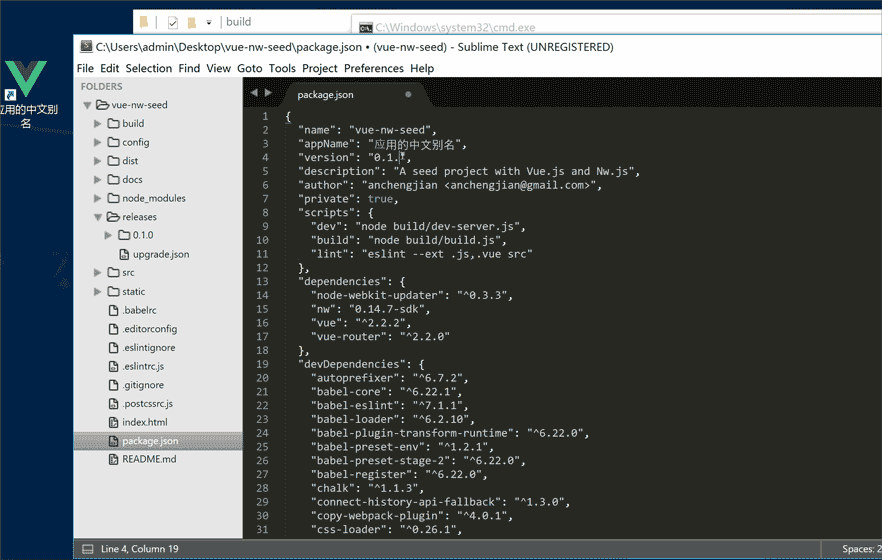Click the .eslintignore file icon
This screenshot has width=882, height=560.
[114, 347]
